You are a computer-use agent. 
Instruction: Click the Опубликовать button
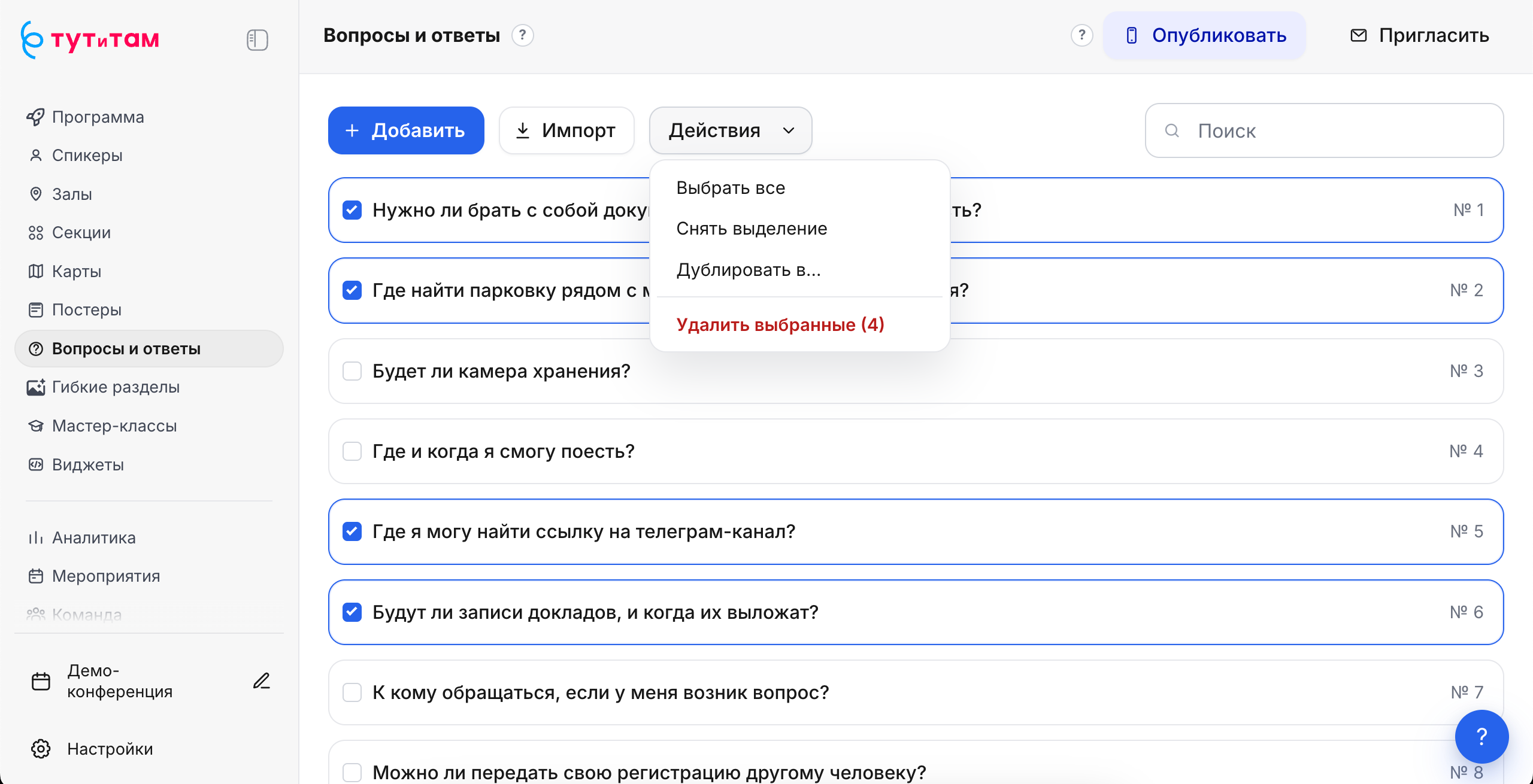tap(1205, 35)
